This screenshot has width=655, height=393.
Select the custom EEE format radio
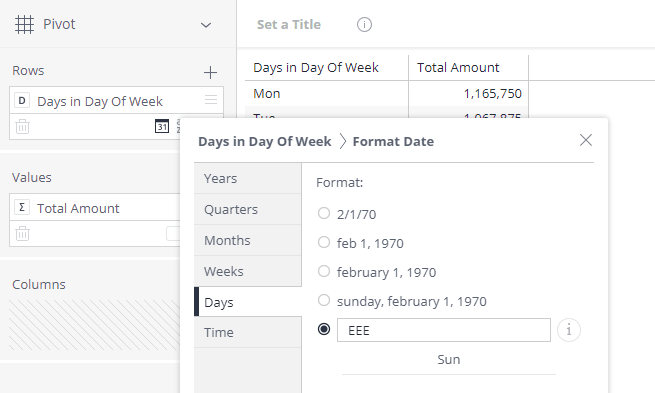pyautogui.click(x=324, y=330)
